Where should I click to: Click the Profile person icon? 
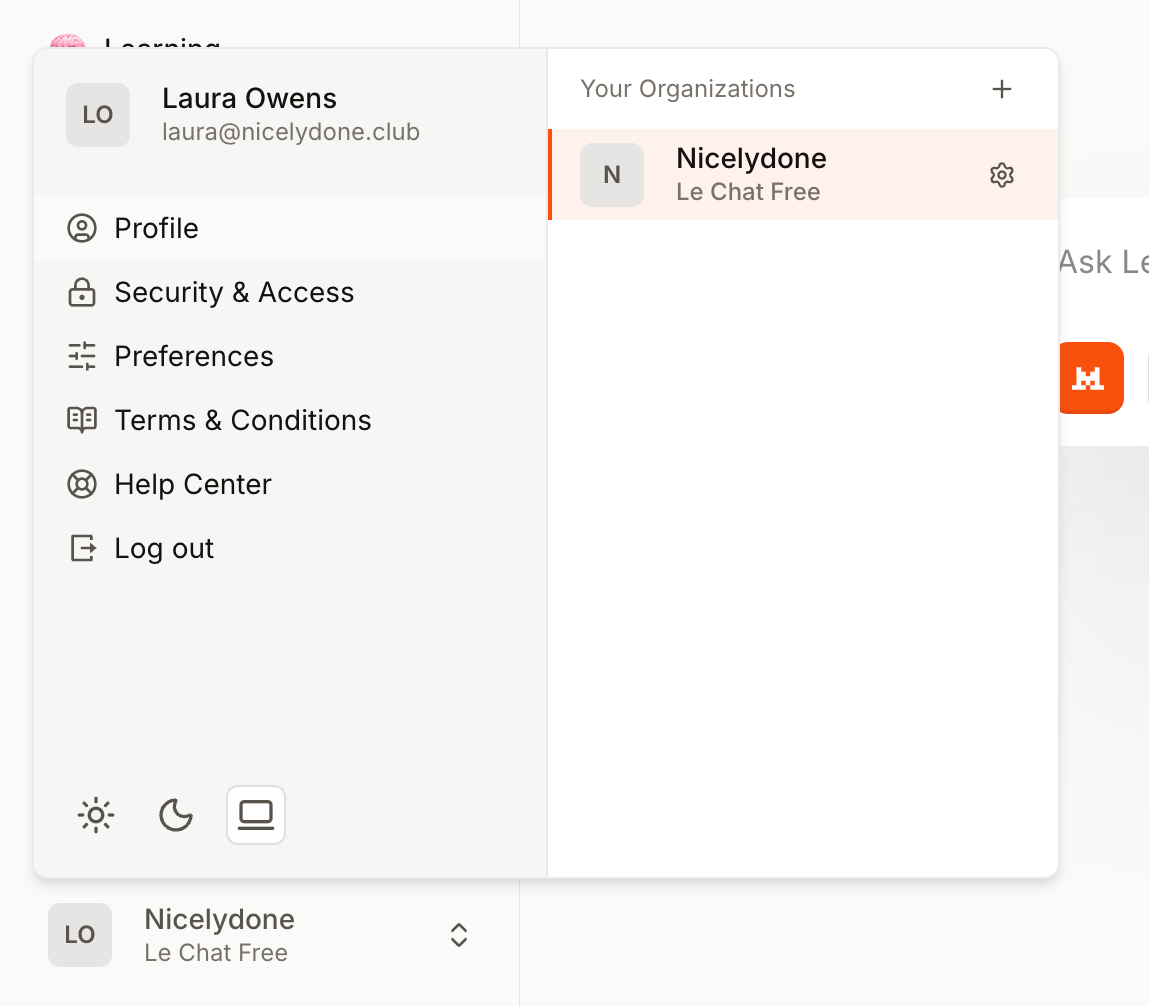[x=82, y=228]
